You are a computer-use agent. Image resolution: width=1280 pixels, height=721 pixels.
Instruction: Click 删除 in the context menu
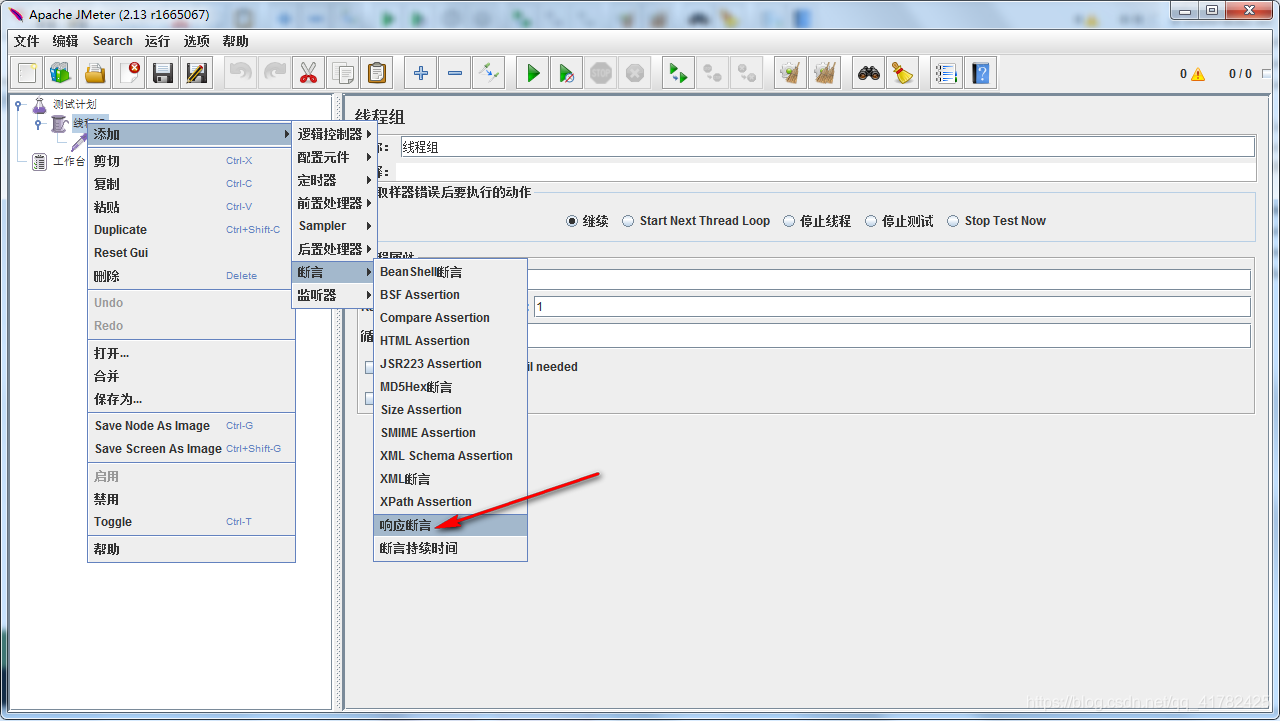pyautogui.click(x=191, y=276)
